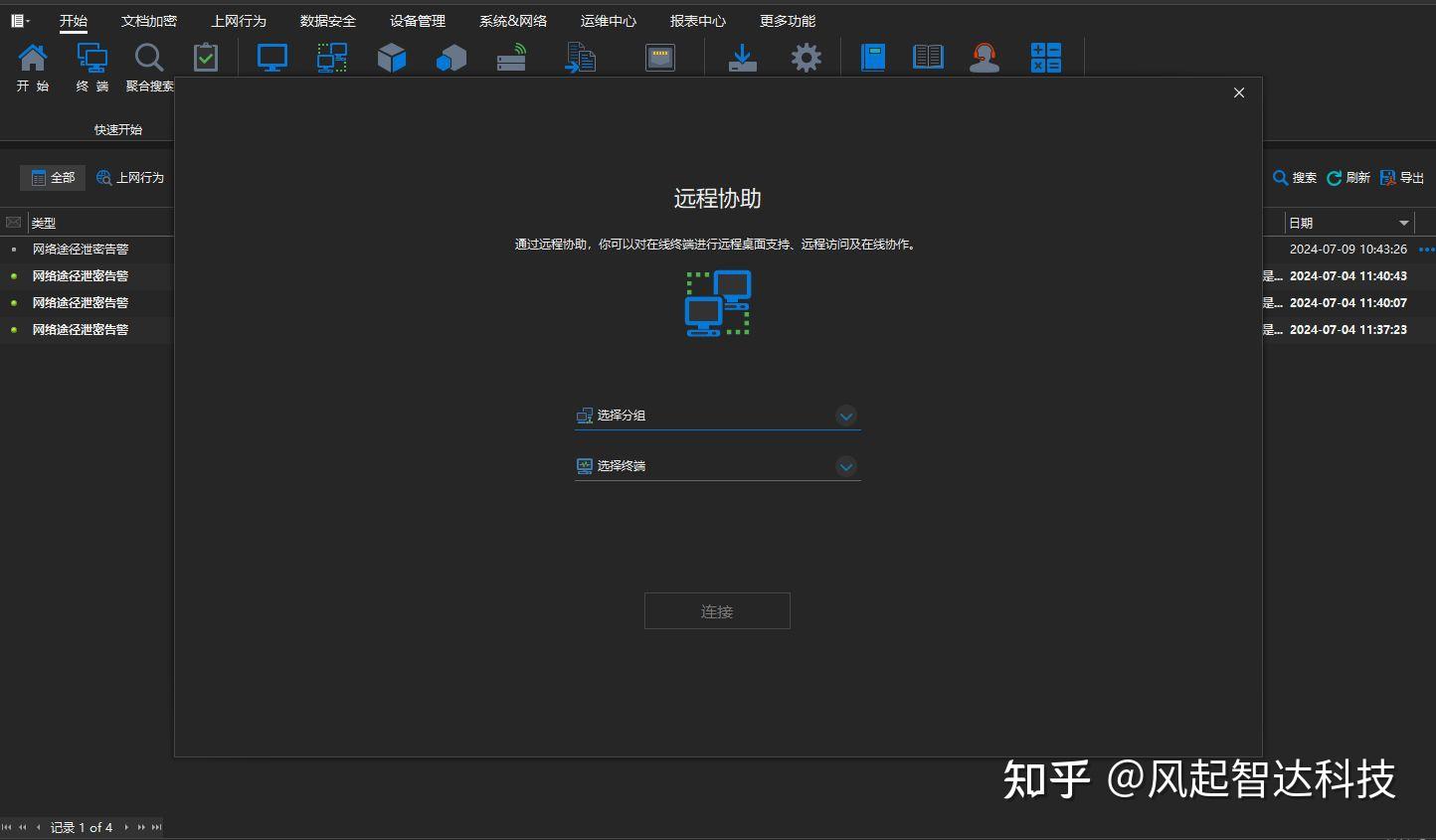1436x840 pixels.
Task: Click the disabled 连接 connect button
Action: (x=717, y=611)
